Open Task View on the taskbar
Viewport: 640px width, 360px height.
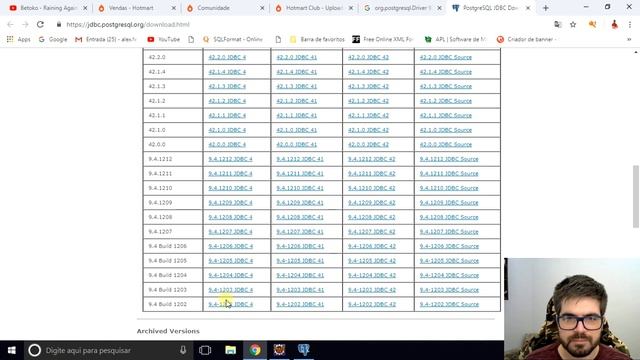pos(205,350)
